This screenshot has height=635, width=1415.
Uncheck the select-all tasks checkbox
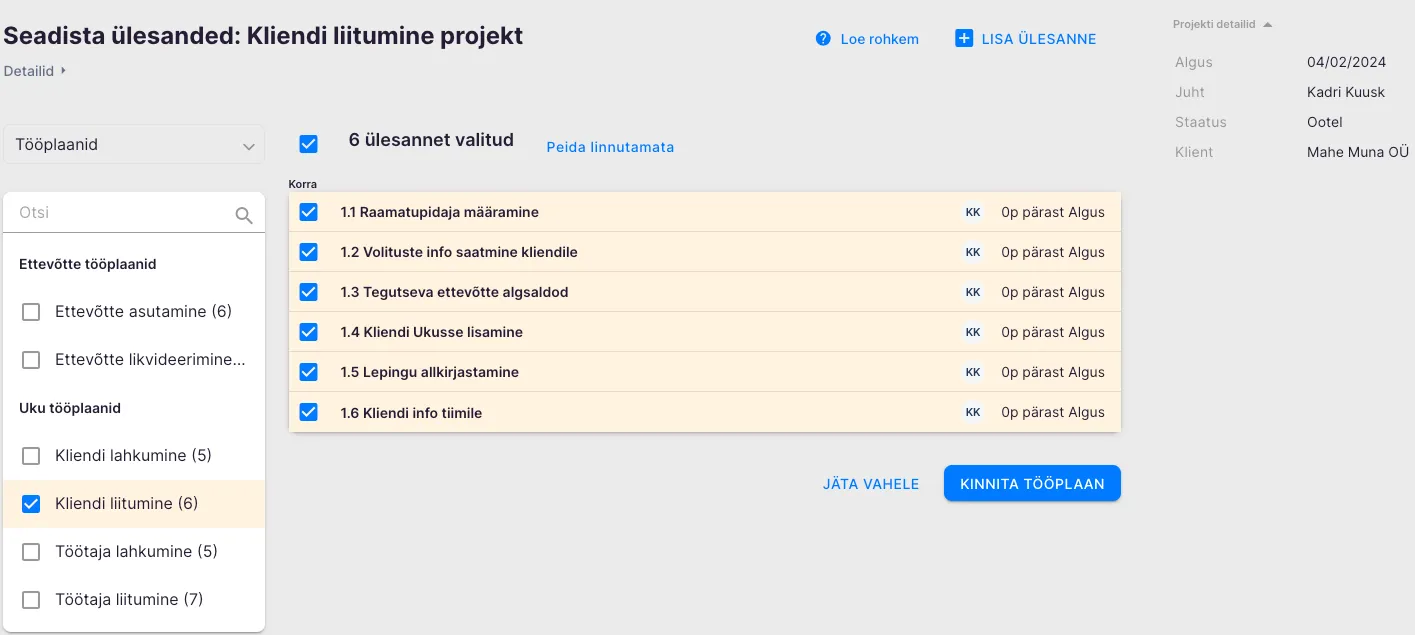(309, 144)
